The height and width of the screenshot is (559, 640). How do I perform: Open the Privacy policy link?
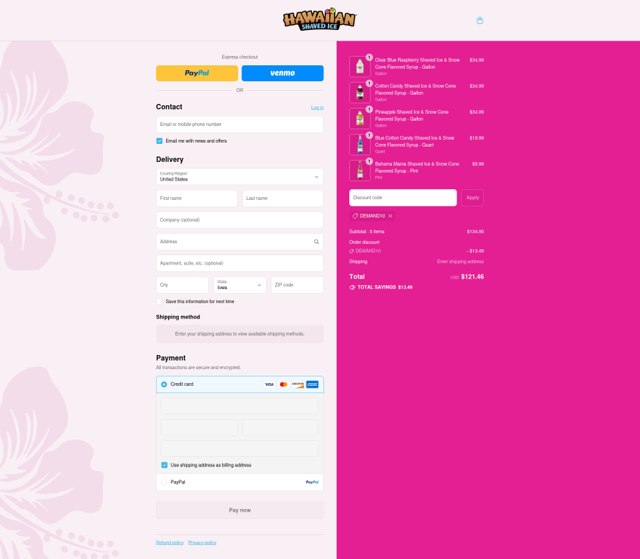pos(202,543)
